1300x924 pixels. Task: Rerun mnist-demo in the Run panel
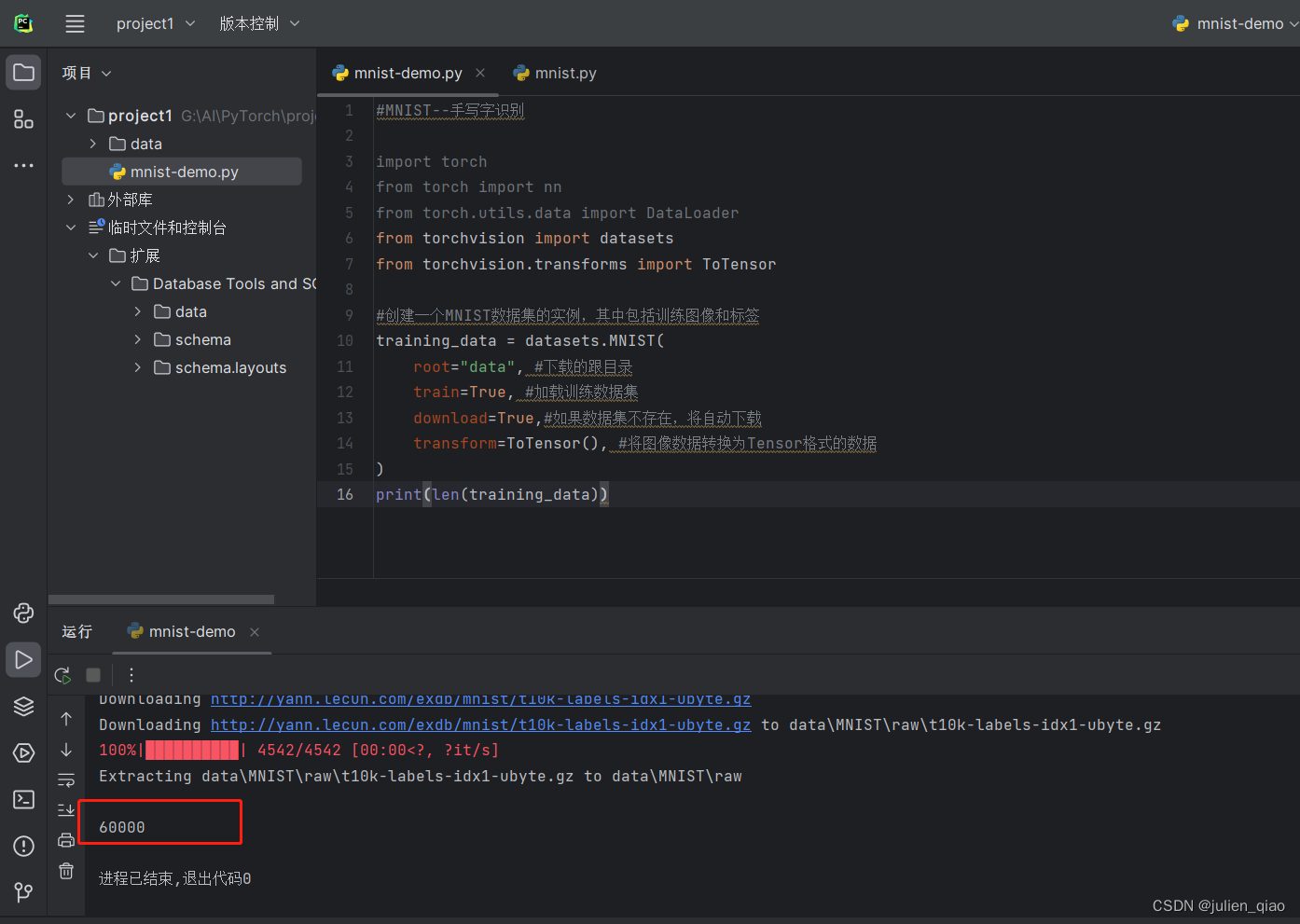click(x=62, y=675)
